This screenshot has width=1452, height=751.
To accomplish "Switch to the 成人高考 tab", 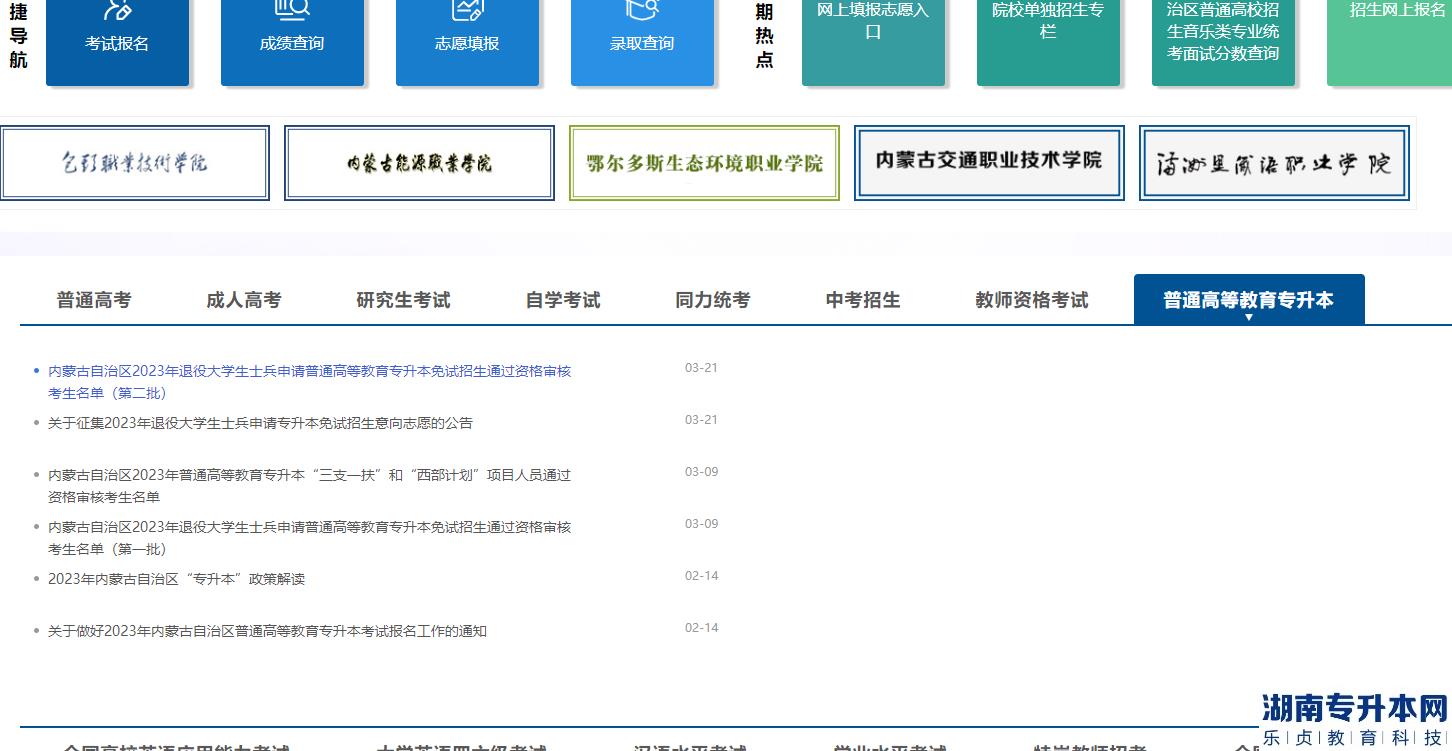I will pos(244,300).
